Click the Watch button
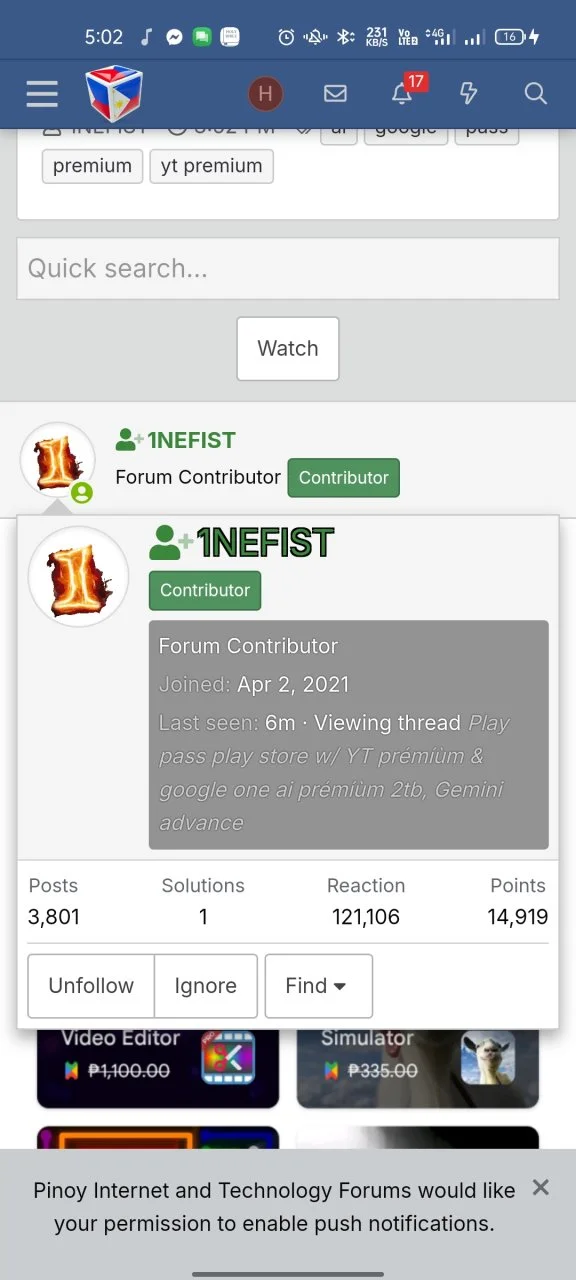Viewport: 576px width, 1280px height. (x=288, y=349)
